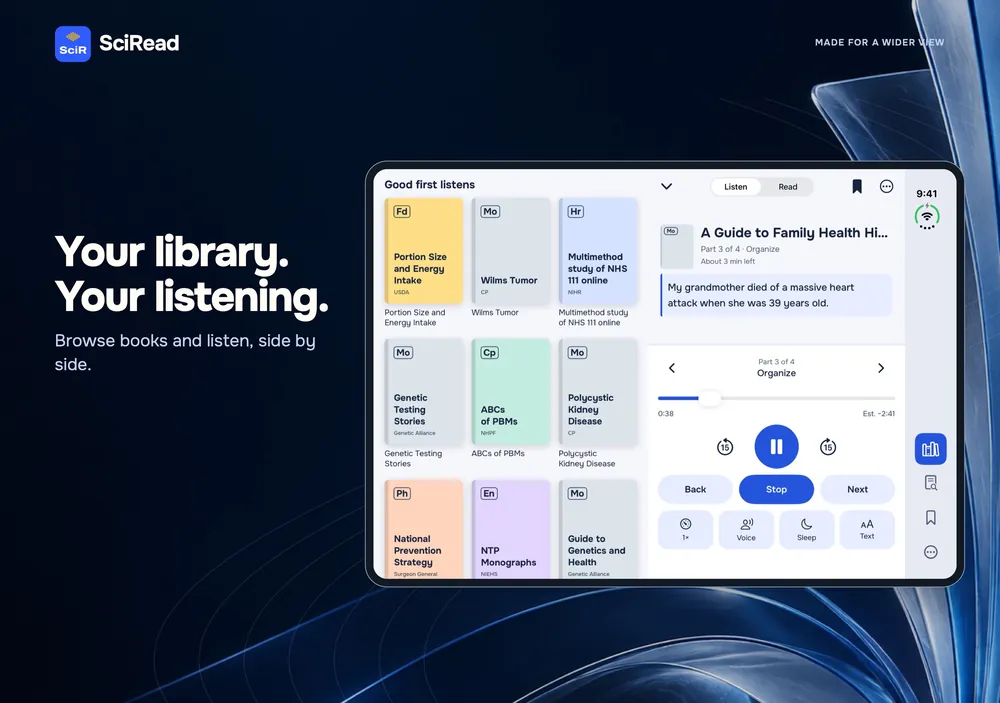Open Polycystic Kidney Disease book cover

coord(598,392)
